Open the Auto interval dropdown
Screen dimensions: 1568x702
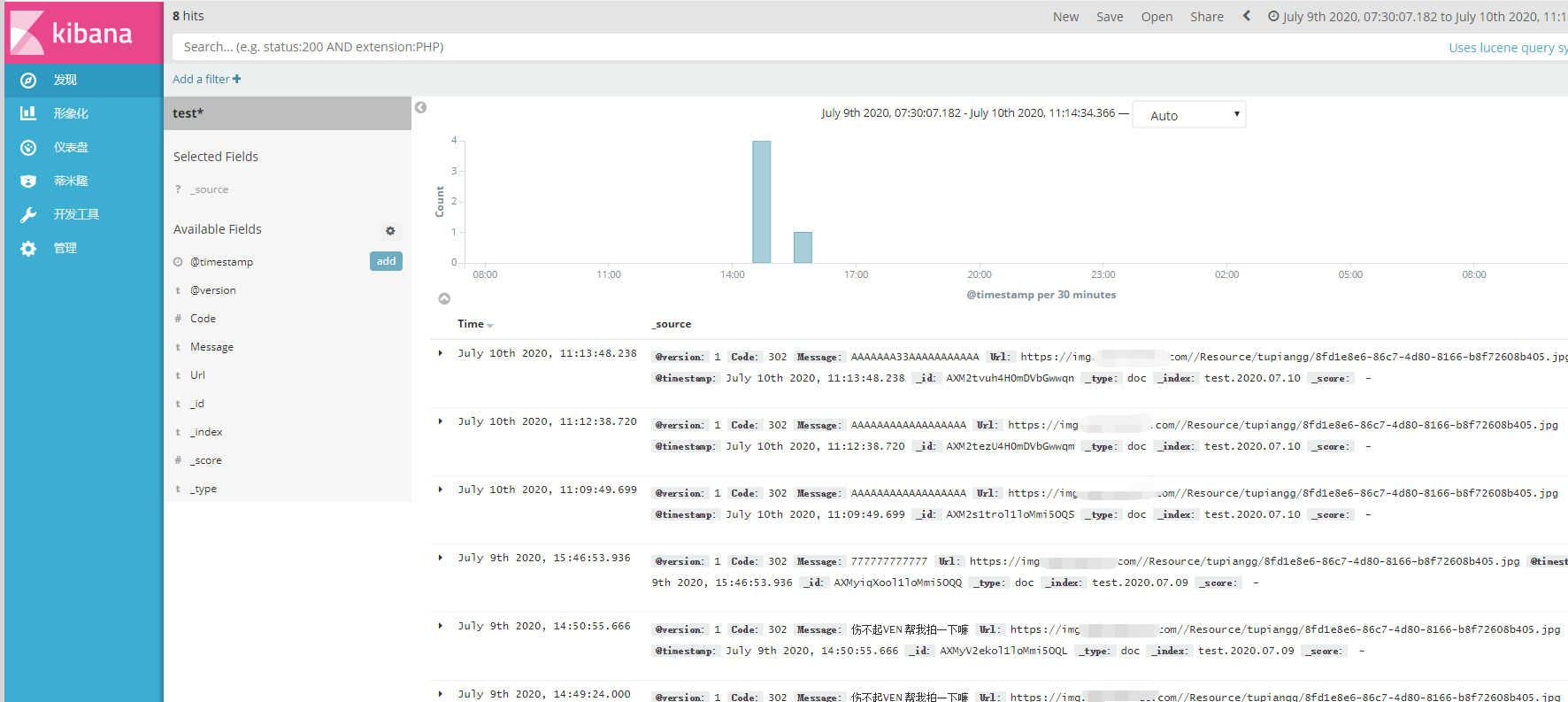pyautogui.click(x=1188, y=115)
